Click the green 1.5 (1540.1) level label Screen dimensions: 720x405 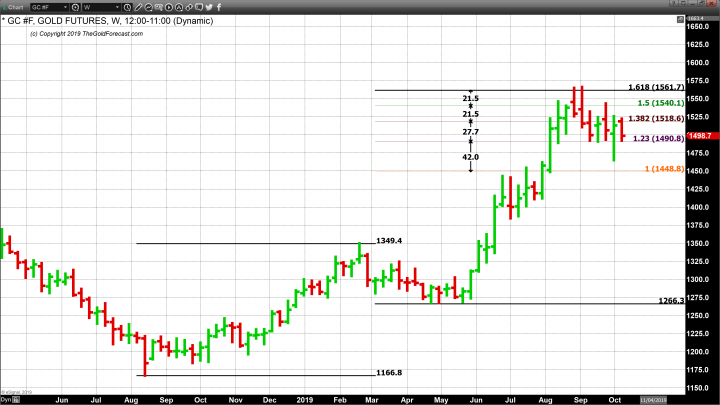660,103
